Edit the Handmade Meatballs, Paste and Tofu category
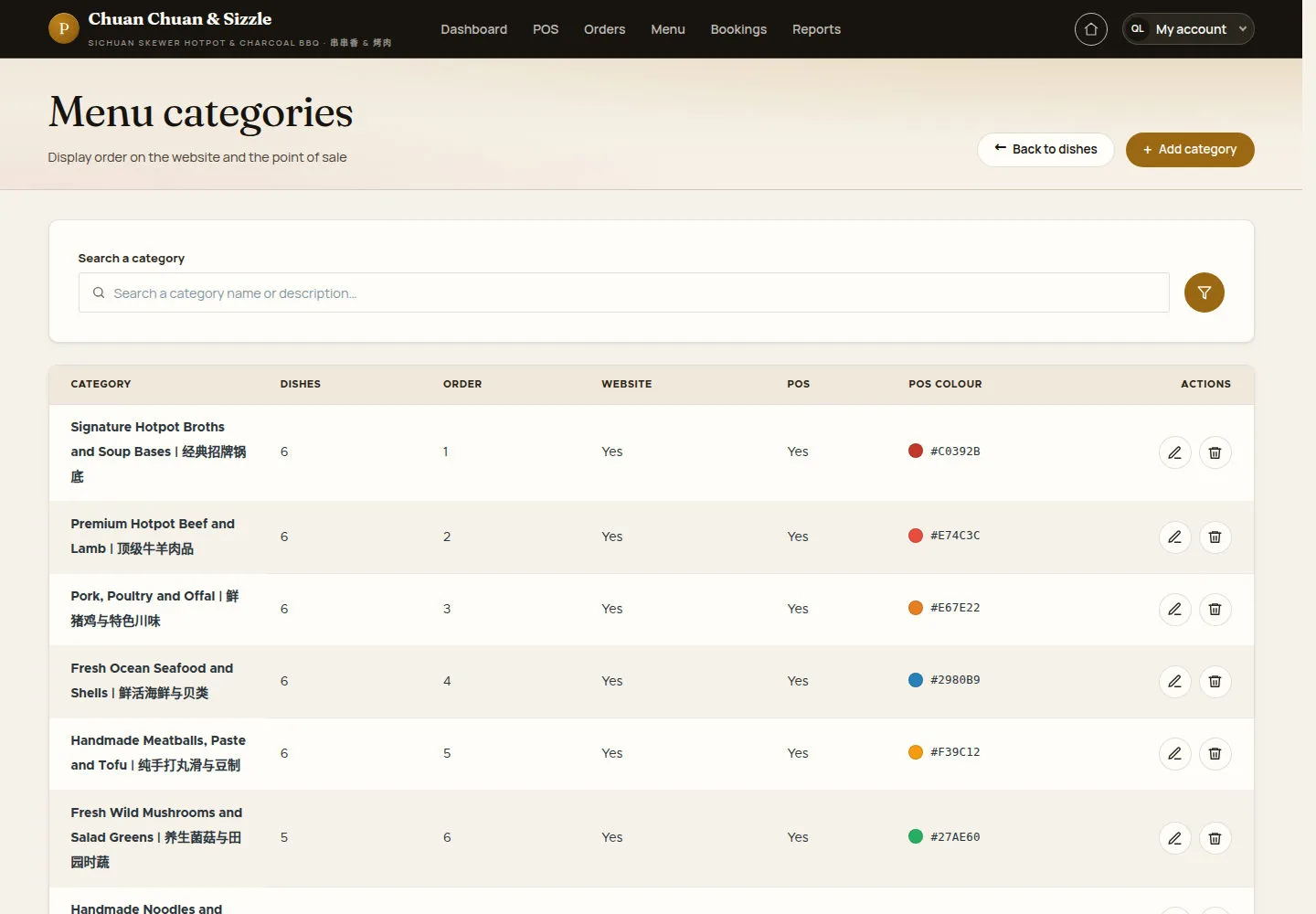Viewport: 1316px width, 914px height. coord(1174,753)
